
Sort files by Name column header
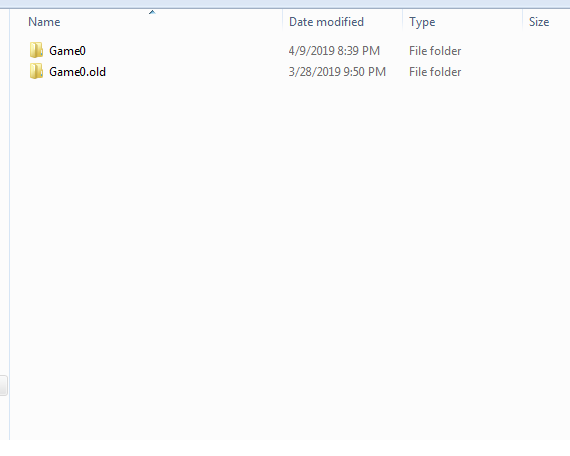click(x=44, y=22)
